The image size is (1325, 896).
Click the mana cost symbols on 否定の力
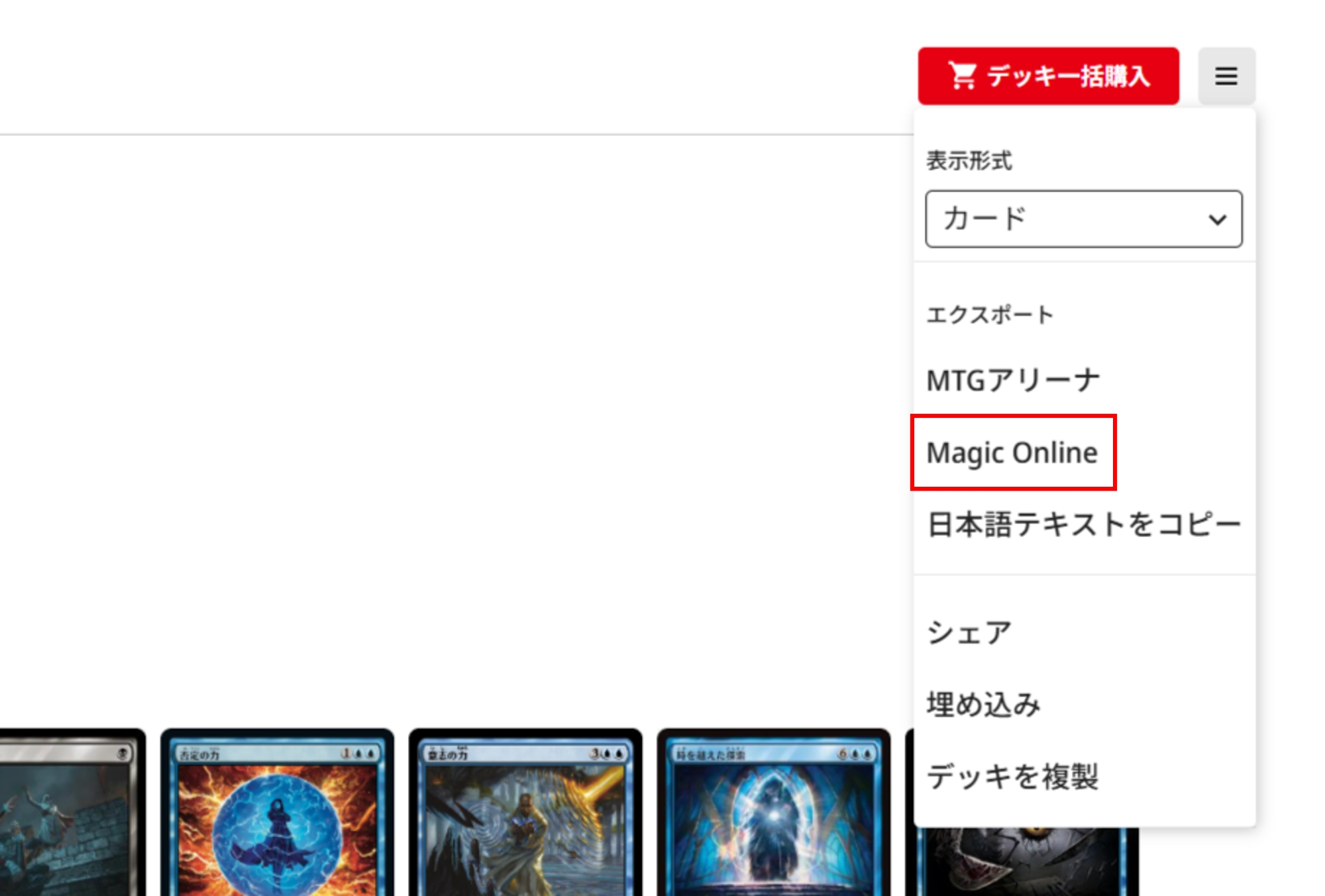point(358,754)
